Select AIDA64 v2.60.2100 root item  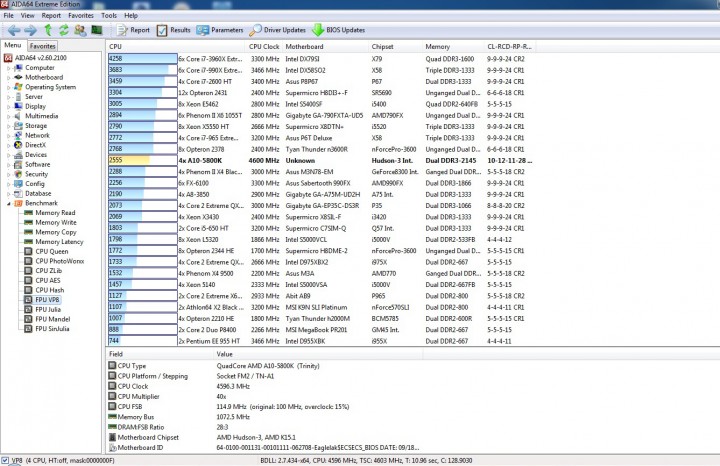point(35,58)
